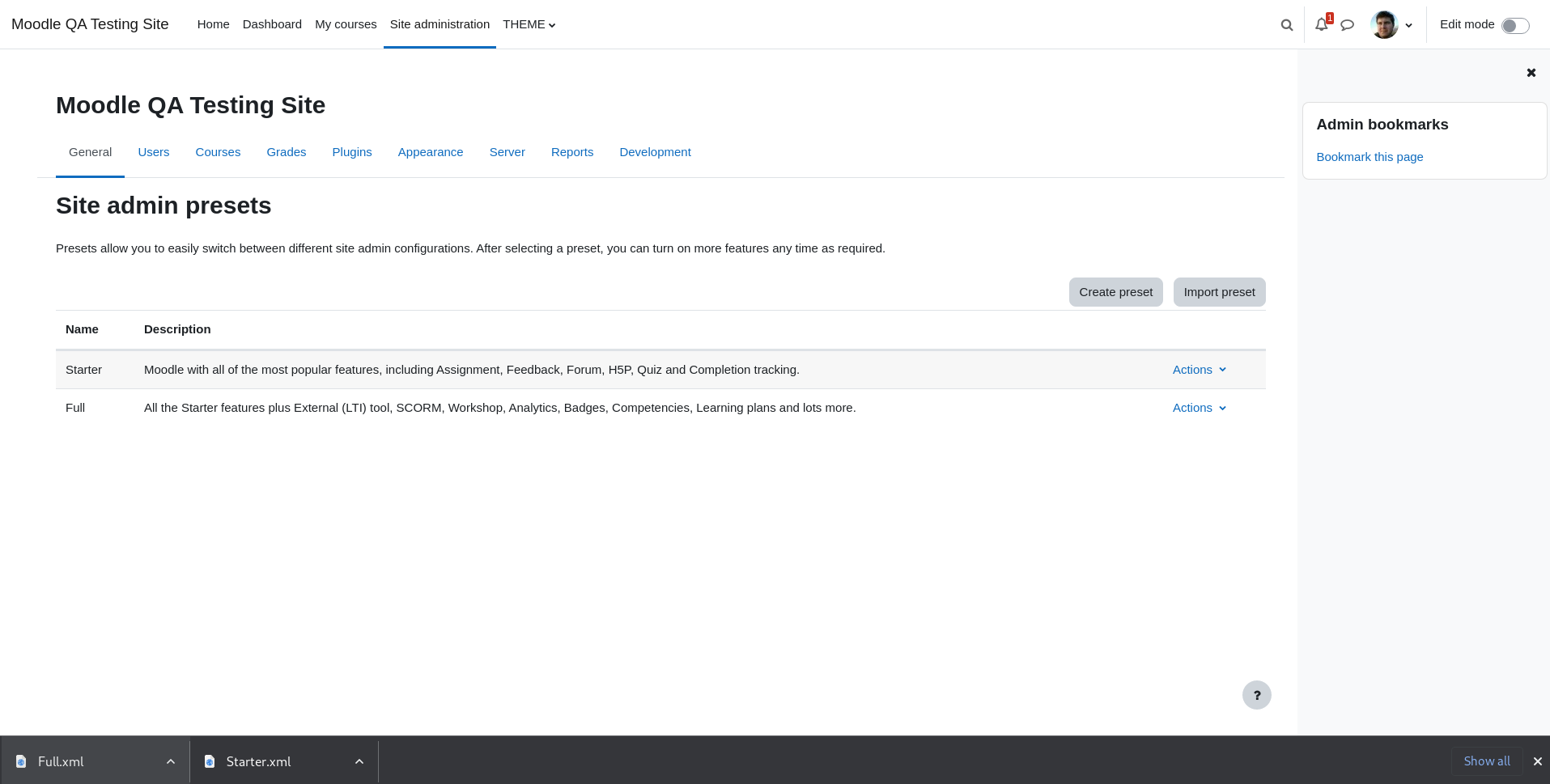Close the downloads bar
Image resolution: width=1550 pixels, height=784 pixels.
(1538, 761)
